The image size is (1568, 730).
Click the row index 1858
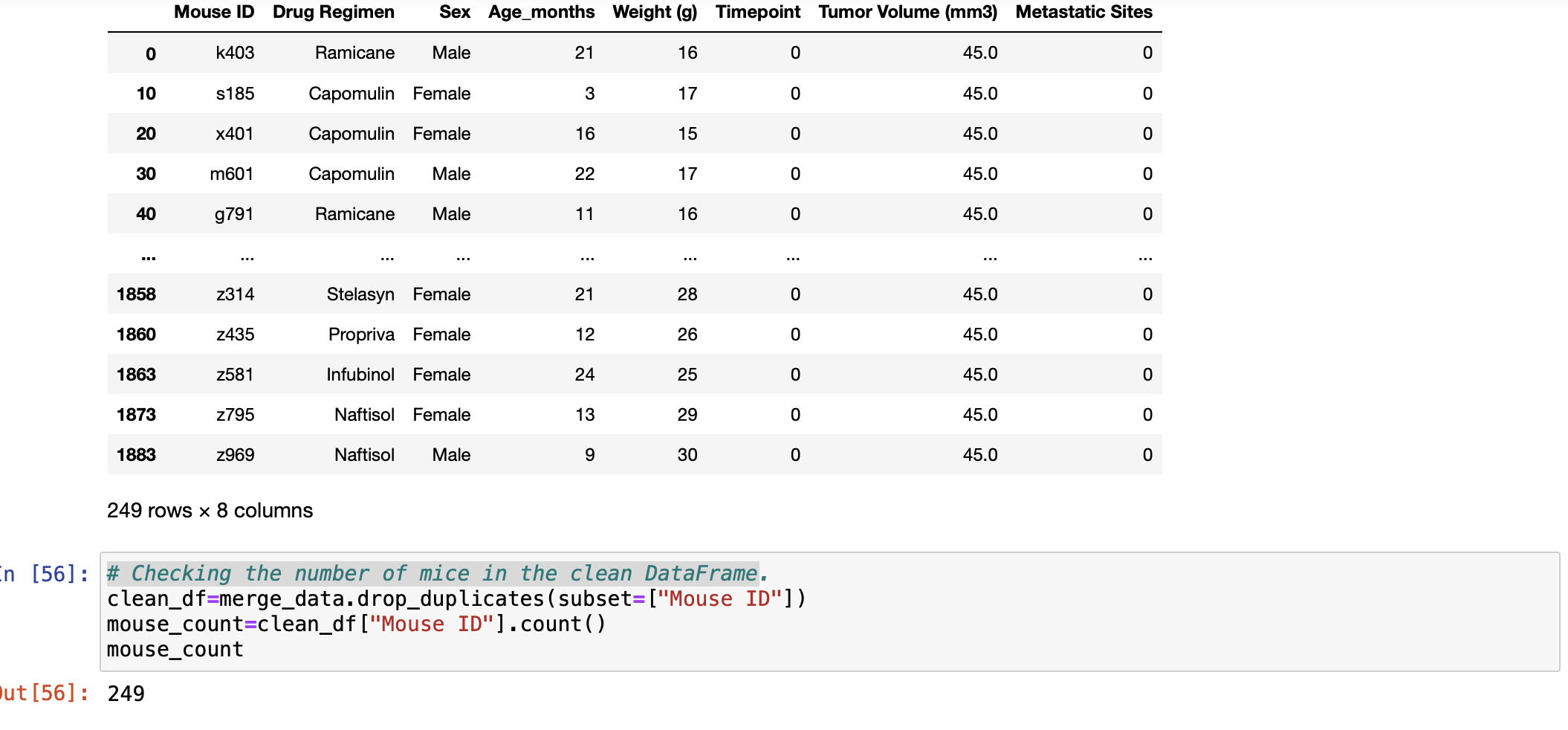(x=136, y=294)
